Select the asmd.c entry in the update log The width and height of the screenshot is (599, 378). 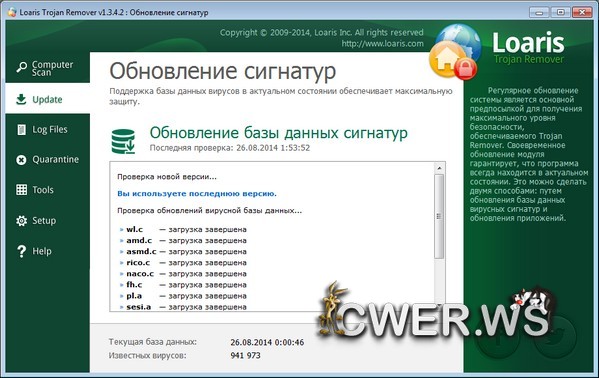(183, 251)
